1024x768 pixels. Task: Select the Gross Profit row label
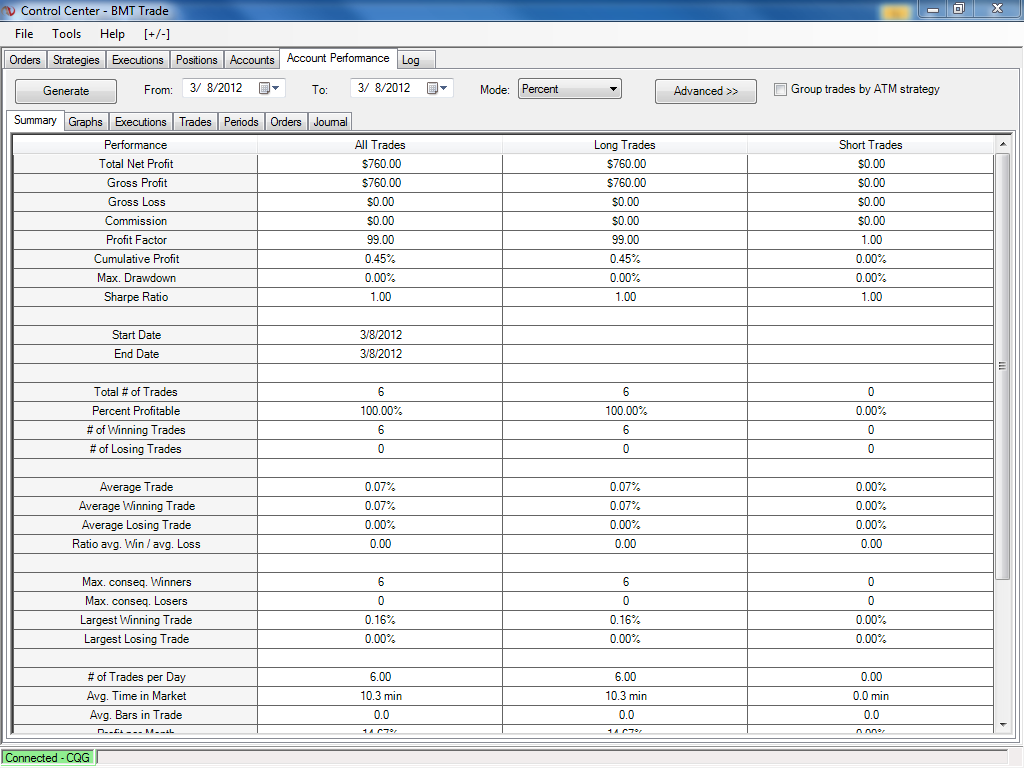pyautogui.click(x=136, y=183)
